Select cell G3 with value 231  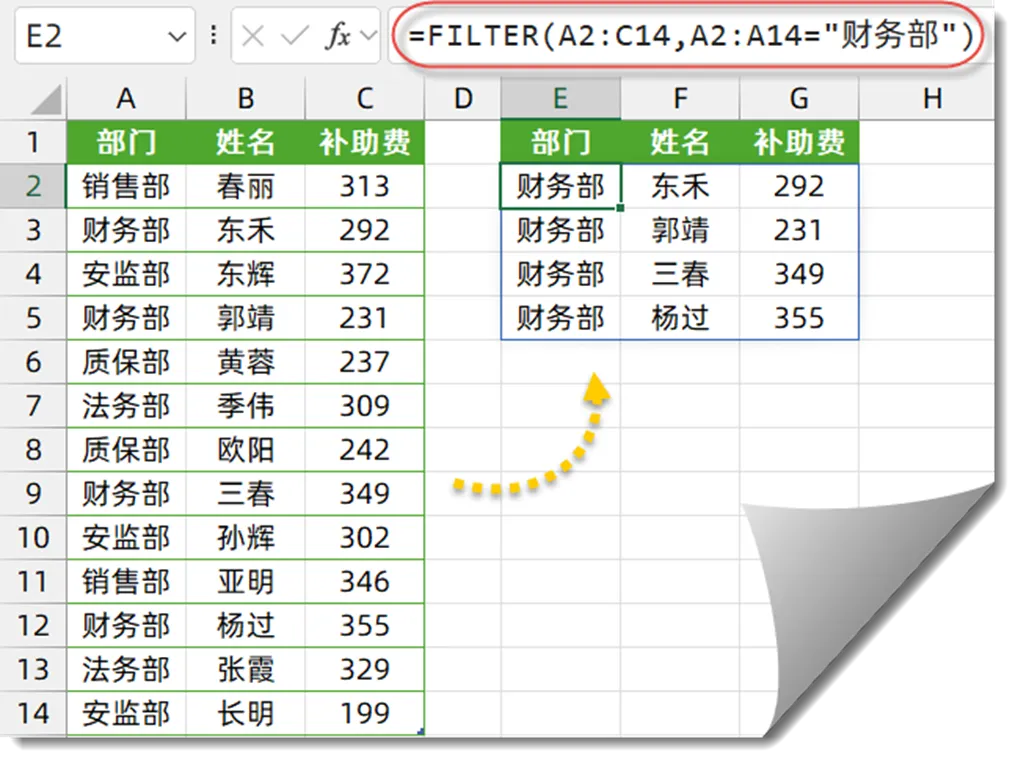click(799, 231)
